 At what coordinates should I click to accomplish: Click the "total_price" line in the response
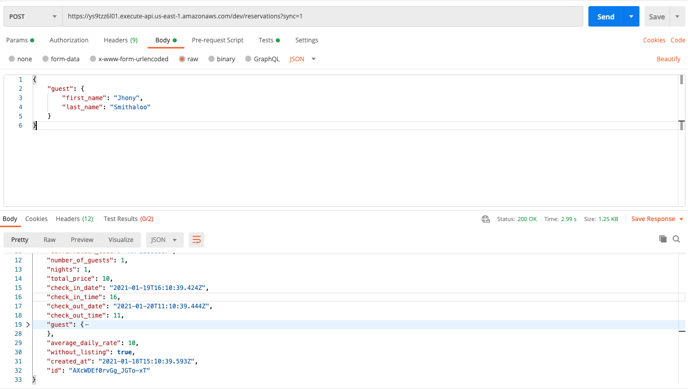[x=79, y=278]
